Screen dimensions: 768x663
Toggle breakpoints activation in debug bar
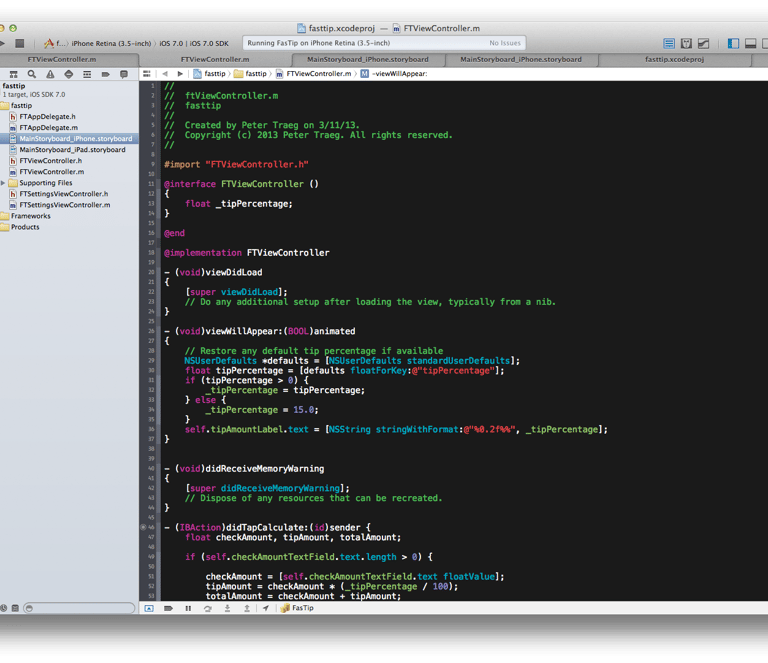tap(167, 608)
